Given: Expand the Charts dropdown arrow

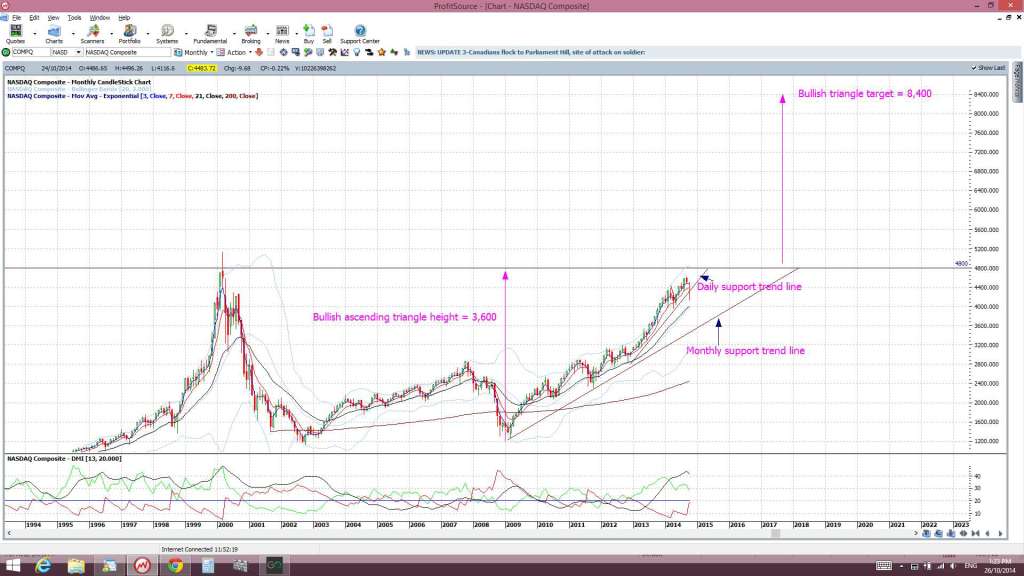Looking at the screenshot, I should point(72,33).
